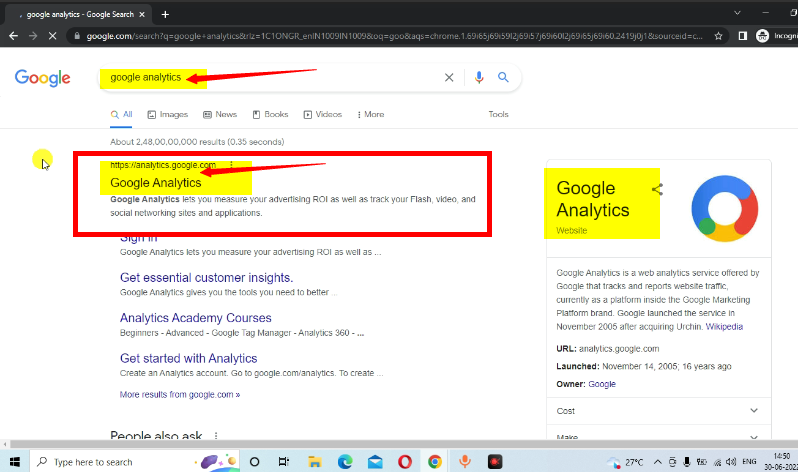Image resolution: width=798 pixels, height=472 pixels.
Task: Stop page loading with the X button
Action: pyautogui.click(x=52, y=36)
